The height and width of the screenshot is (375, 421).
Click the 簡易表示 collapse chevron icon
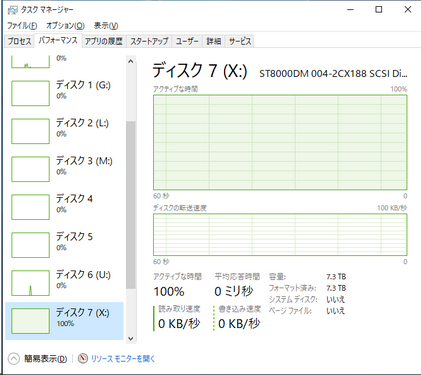click(x=14, y=359)
